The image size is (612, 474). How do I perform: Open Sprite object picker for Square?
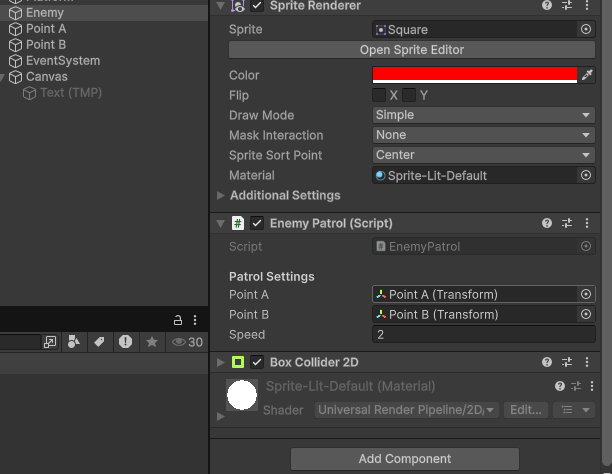tap(586, 29)
